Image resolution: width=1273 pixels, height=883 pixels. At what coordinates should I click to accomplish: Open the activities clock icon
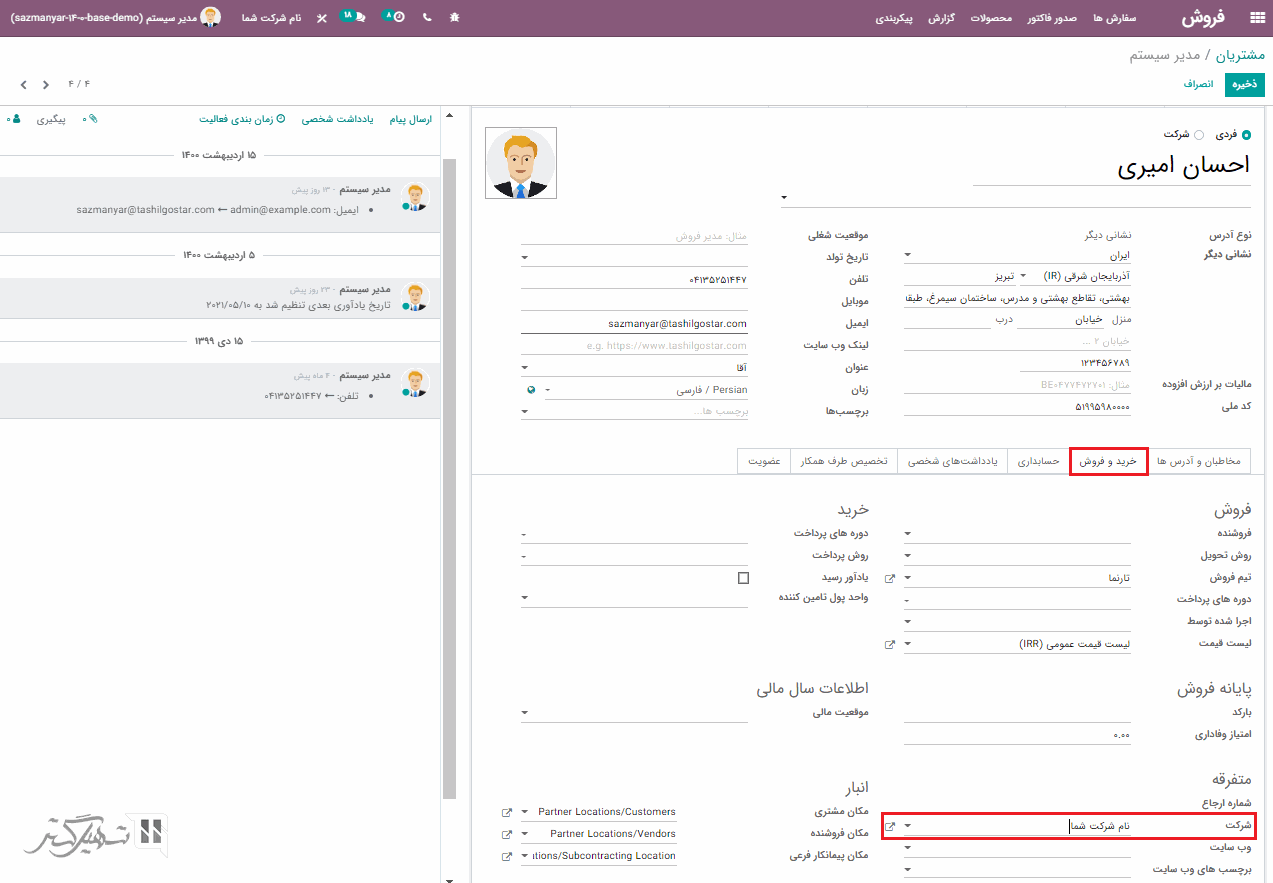point(395,18)
